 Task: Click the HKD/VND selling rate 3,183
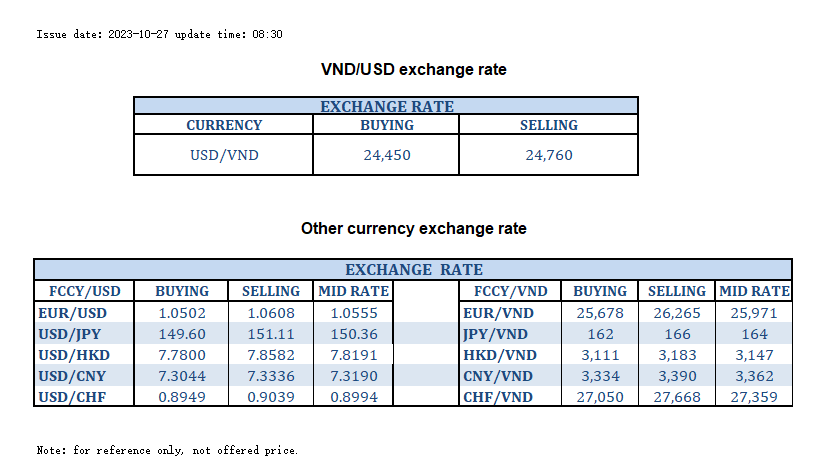[x=677, y=355]
